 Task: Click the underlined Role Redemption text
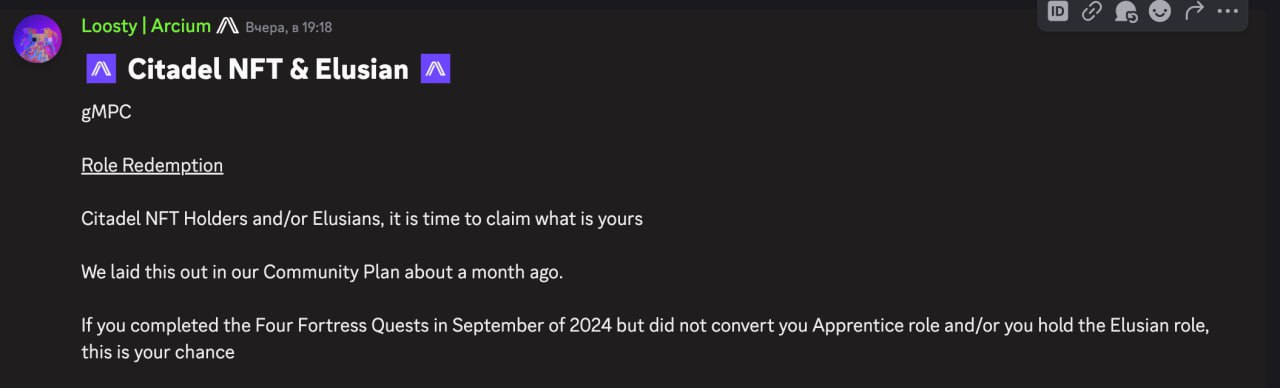click(152, 165)
